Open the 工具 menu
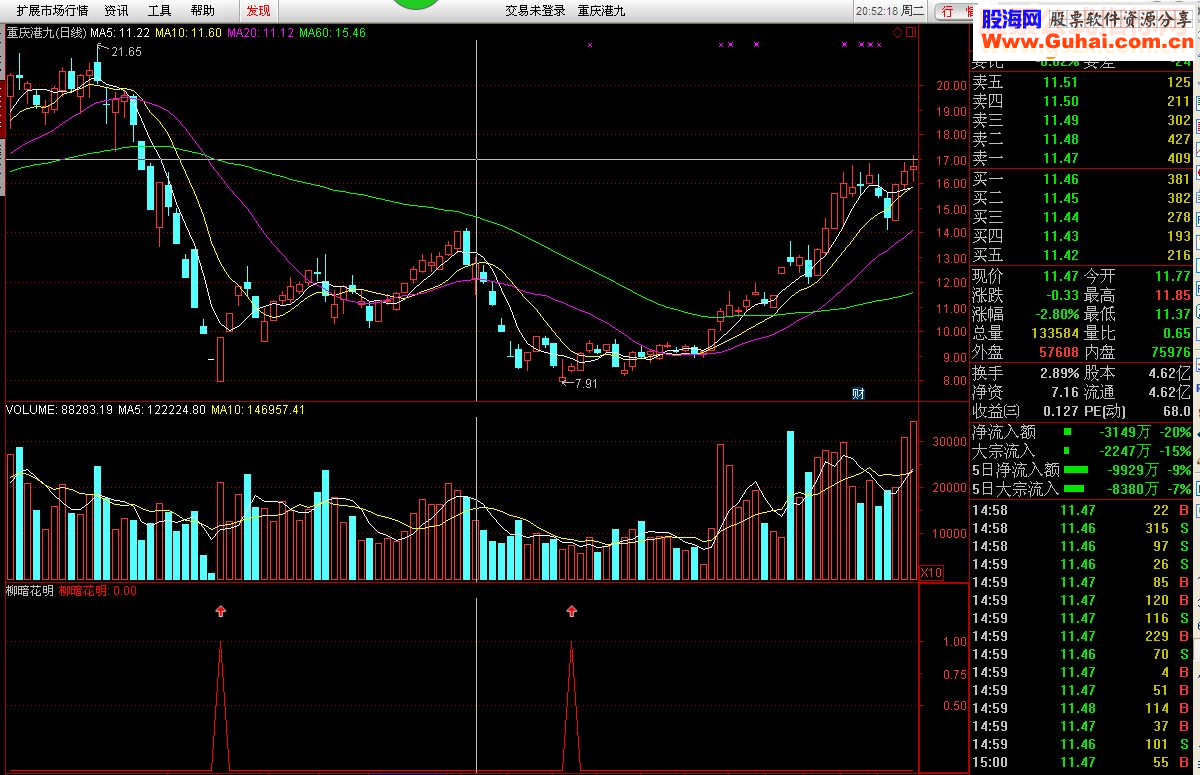 tap(159, 10)
